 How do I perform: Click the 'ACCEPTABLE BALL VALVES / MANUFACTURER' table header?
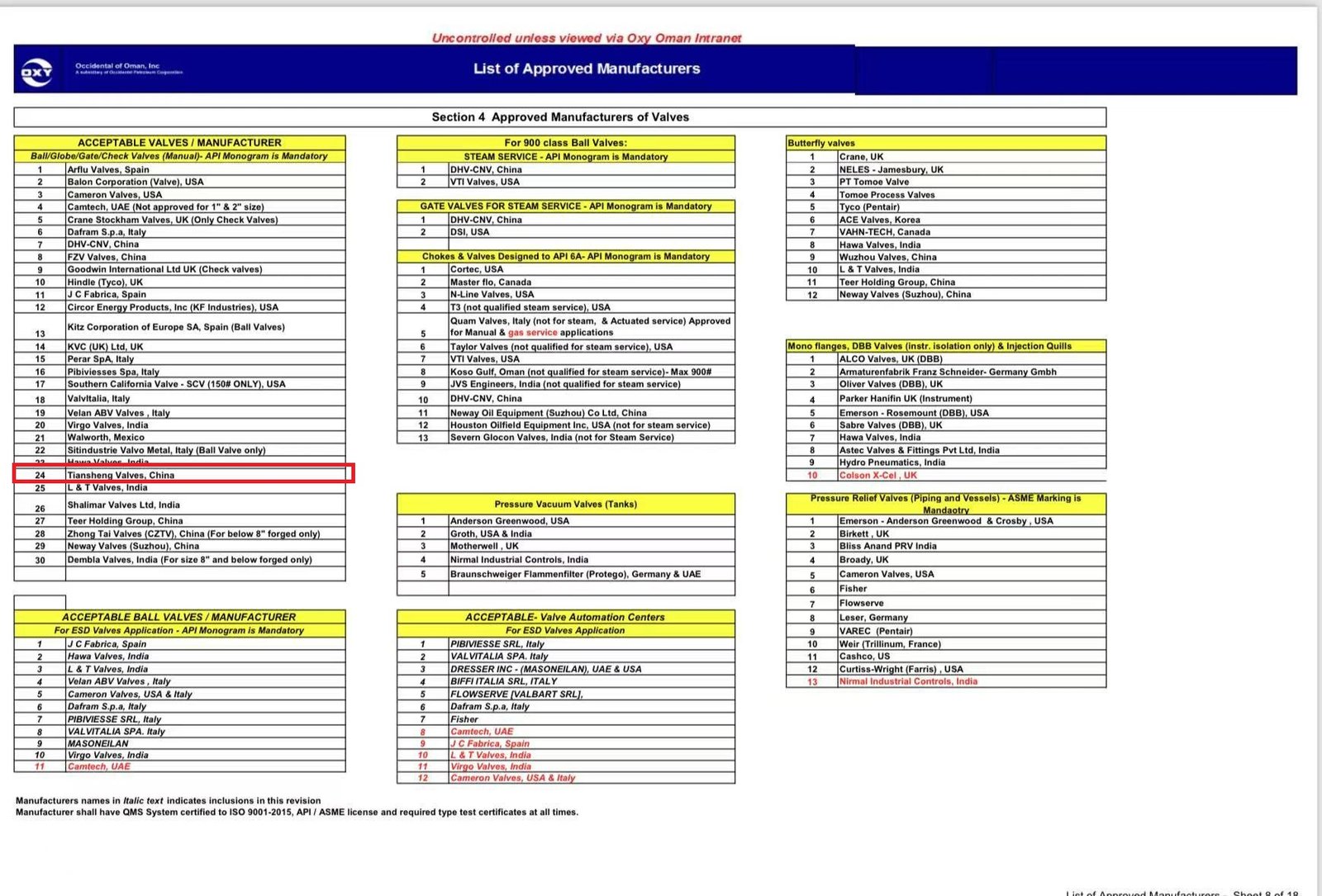coord(179,617)
